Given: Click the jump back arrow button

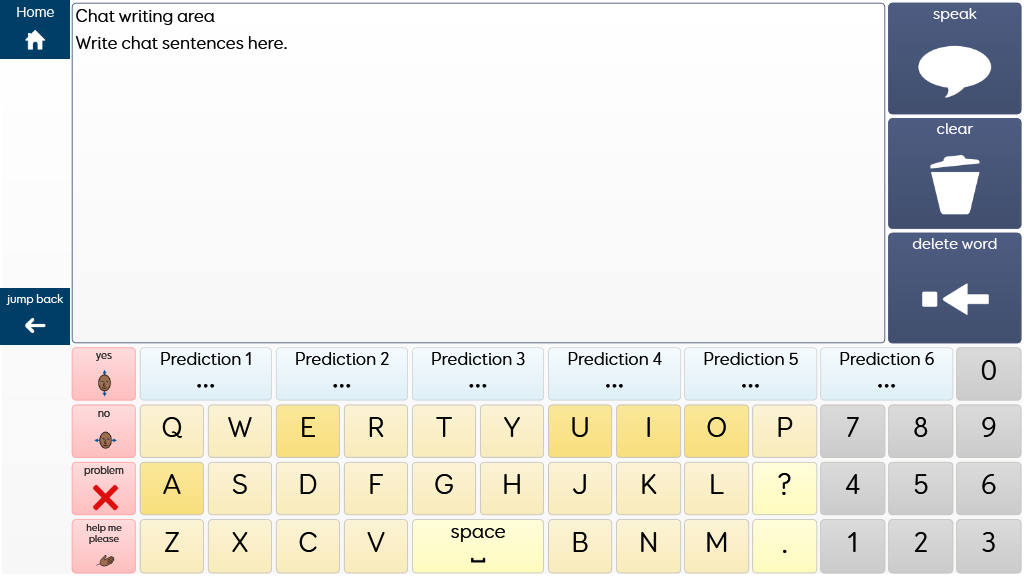Looking at the screenshot, I should 35,316.
